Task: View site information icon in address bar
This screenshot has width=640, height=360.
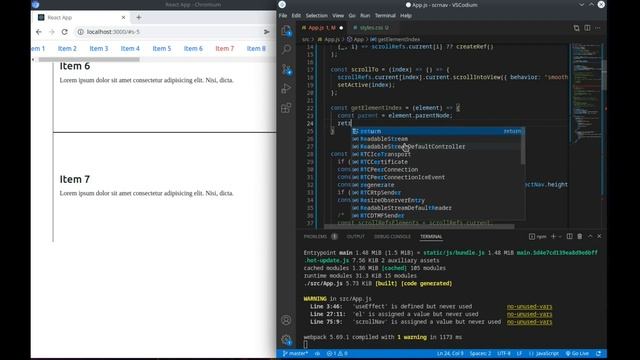Action: point(80,32)
